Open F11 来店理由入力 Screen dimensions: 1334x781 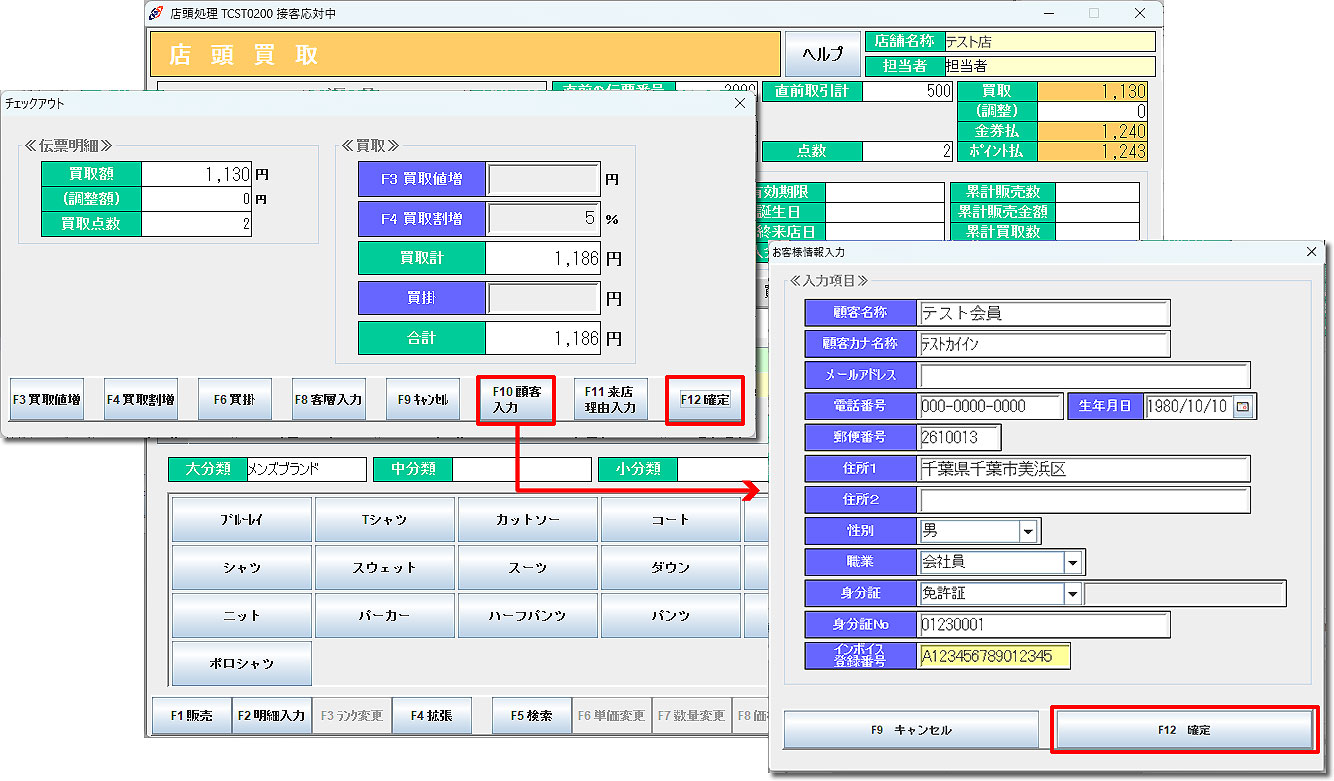click(610, 400)
